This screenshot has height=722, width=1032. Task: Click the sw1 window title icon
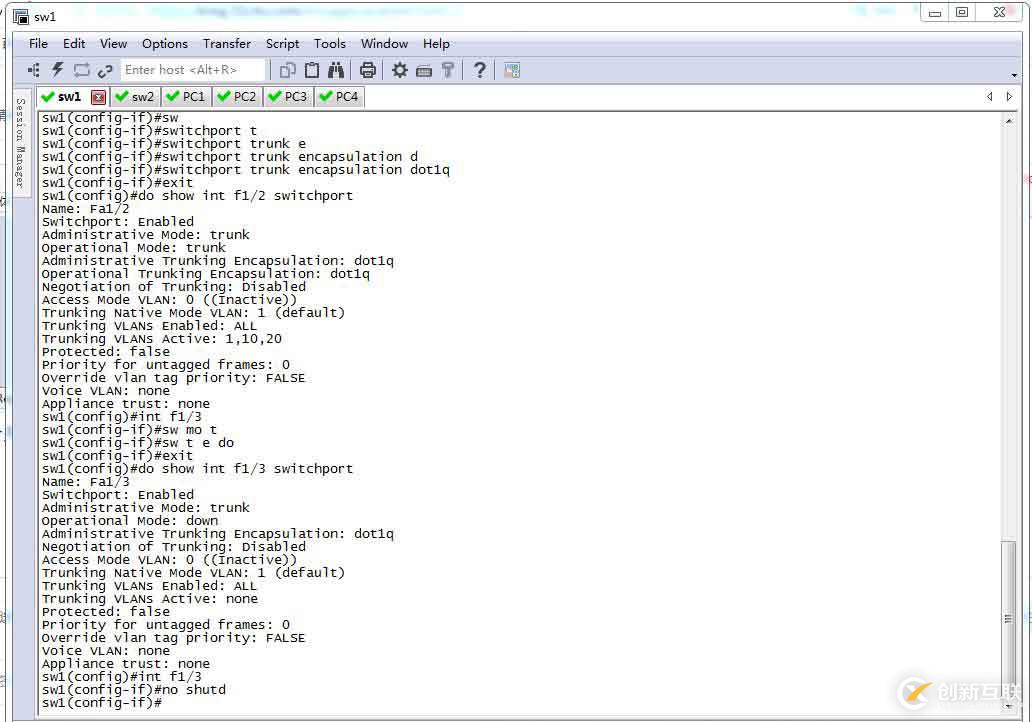(x=21, y=16)
